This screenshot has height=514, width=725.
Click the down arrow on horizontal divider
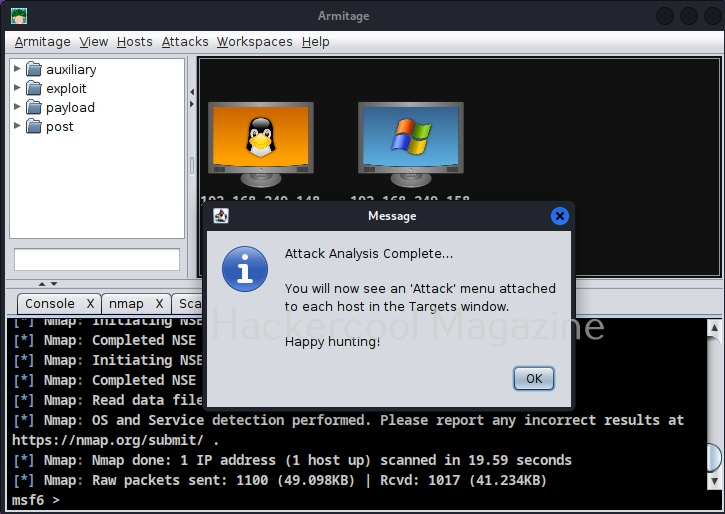pos(54,284)
